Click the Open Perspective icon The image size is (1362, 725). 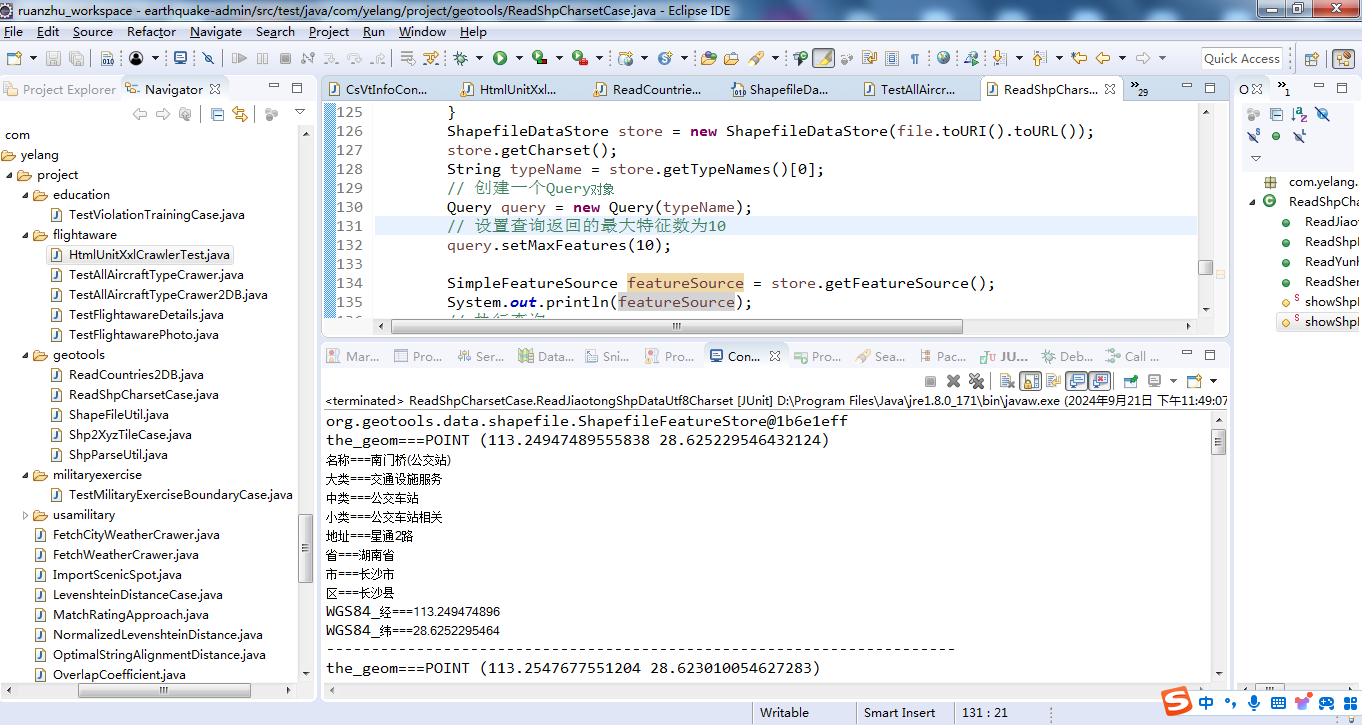coord(1311,58)
